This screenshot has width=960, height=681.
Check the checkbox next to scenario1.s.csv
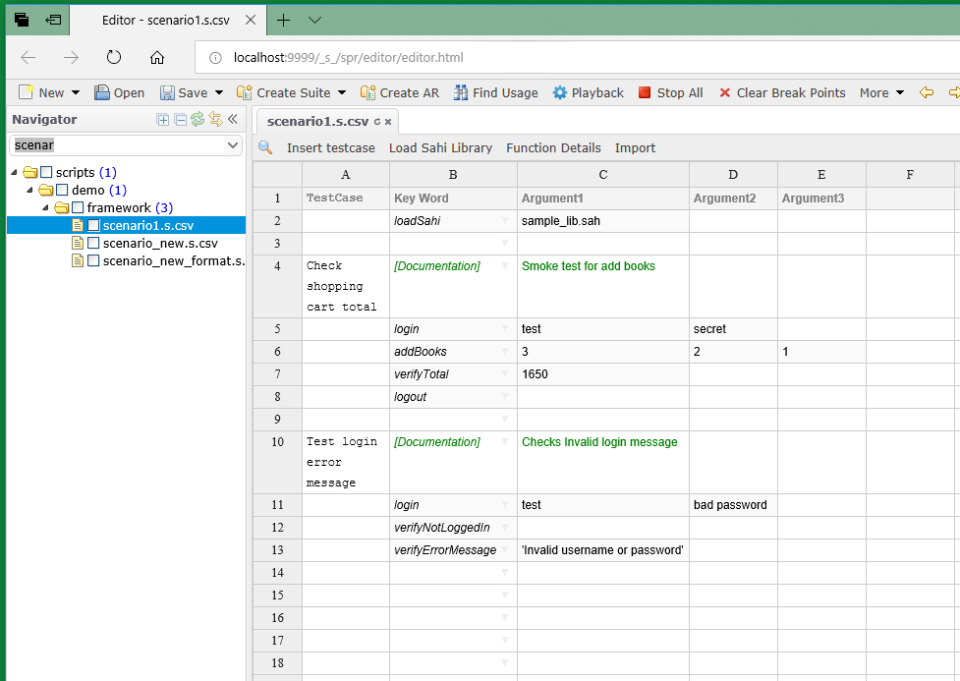tap(94, 224)
